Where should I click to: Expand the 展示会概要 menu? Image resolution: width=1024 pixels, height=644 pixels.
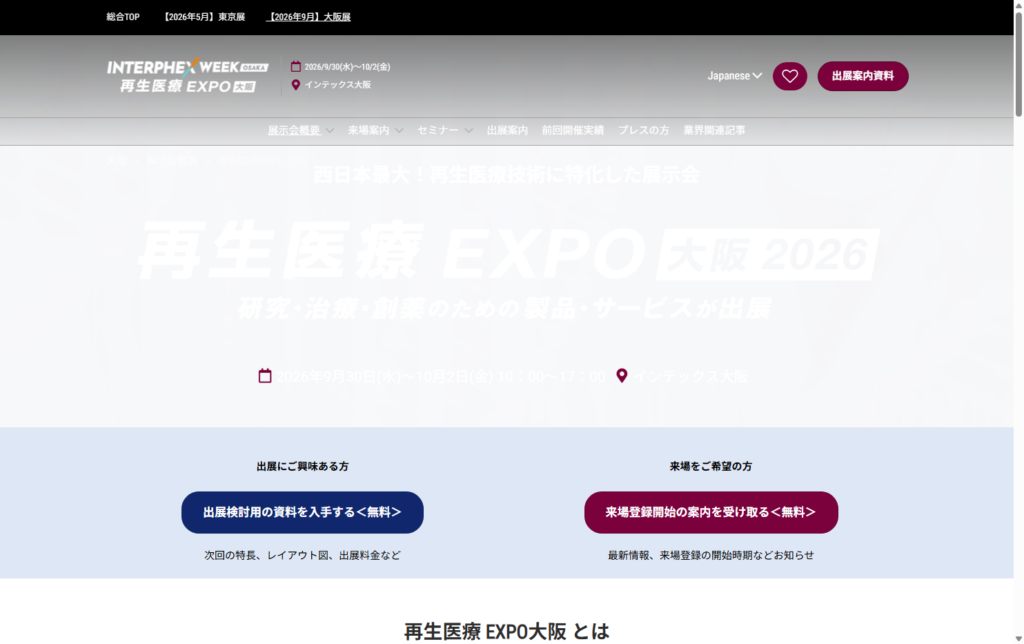click(300, 130)
